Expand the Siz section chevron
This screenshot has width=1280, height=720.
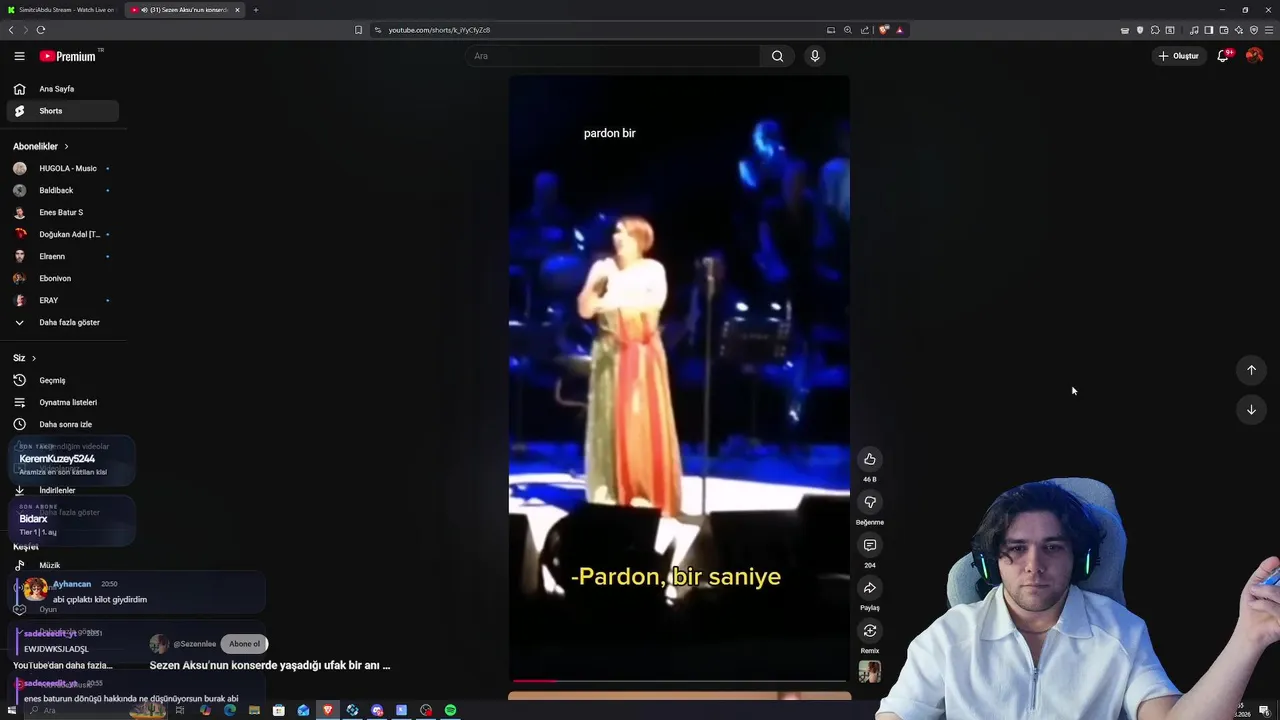tap(33, 358)
